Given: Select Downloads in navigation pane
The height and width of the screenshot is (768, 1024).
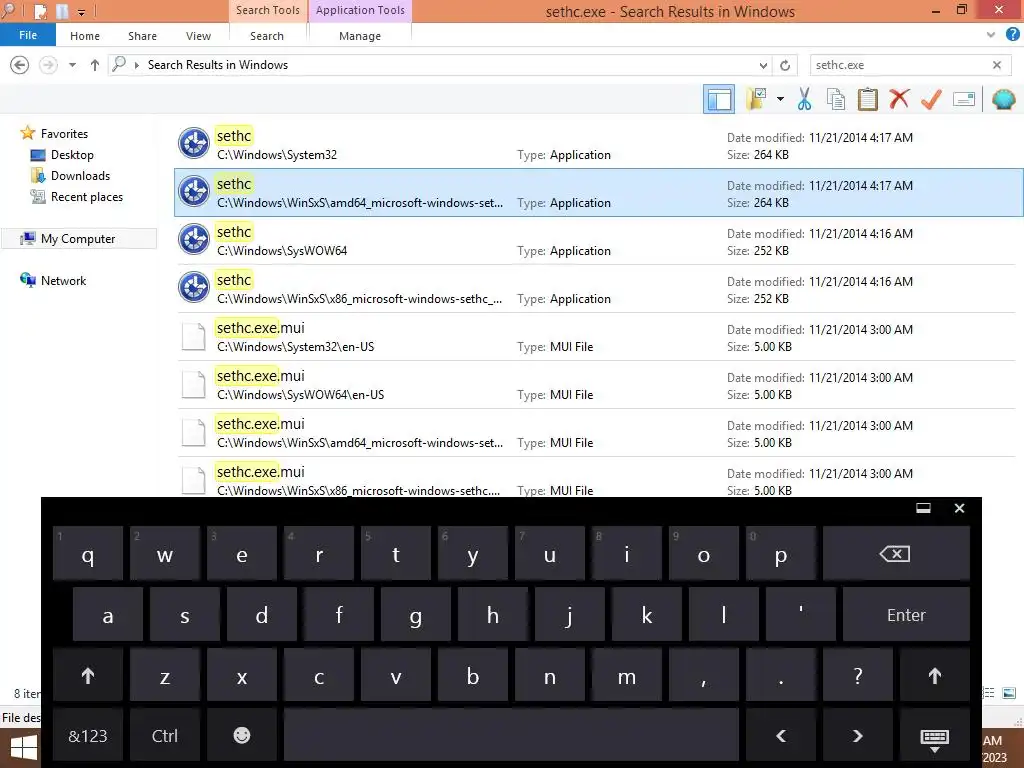Looking at the screenshot, I should tap(80, 176).
